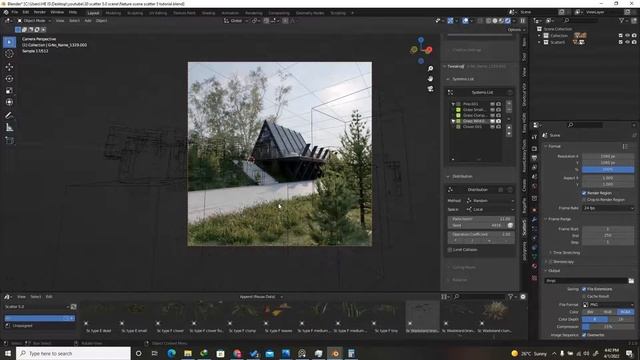The height and width of the screenshot is (360, 640).
Task: Toggle camera view with the camera icon
Action: [x=430, y=89]
